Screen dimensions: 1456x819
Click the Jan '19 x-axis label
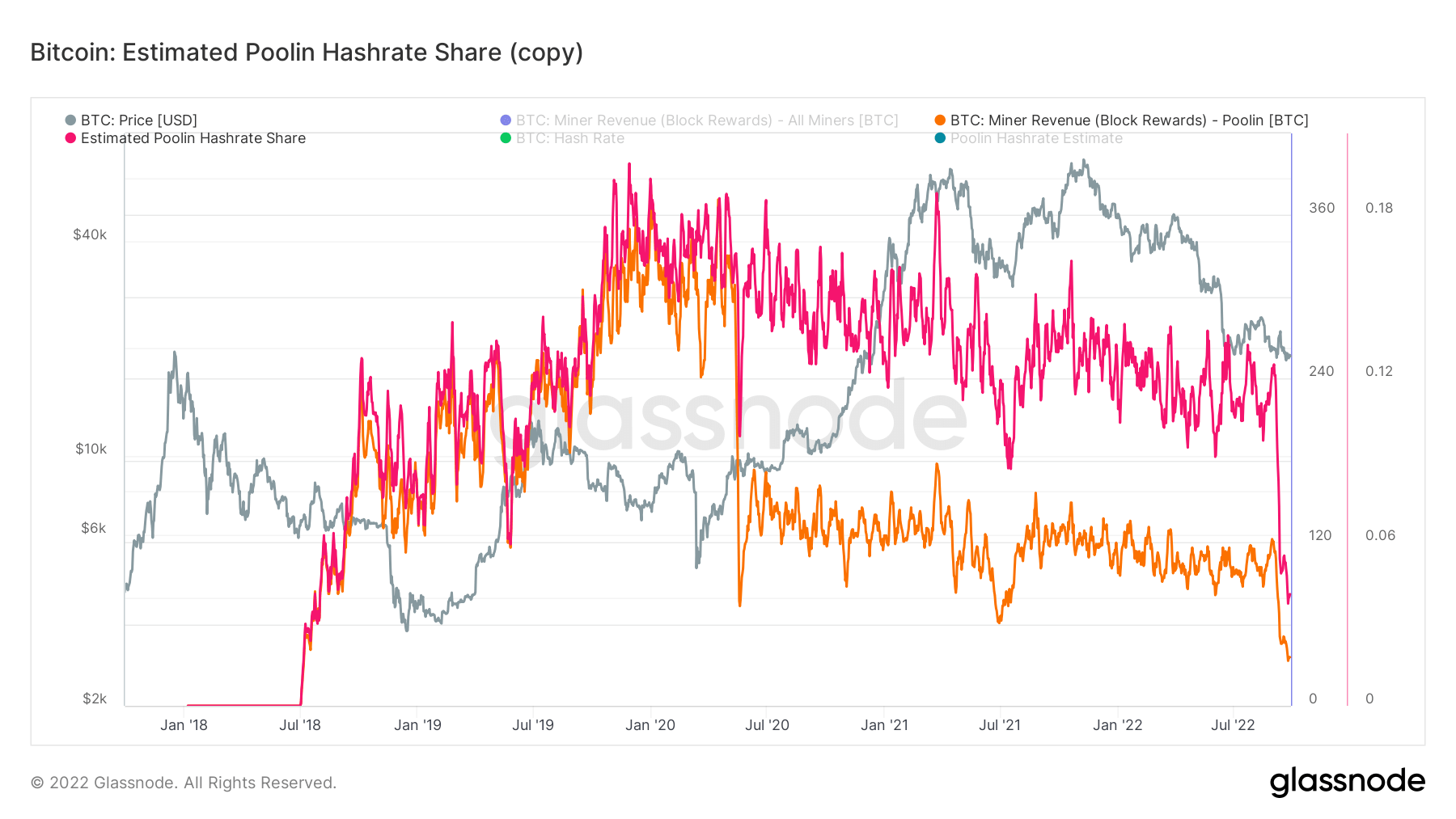point(417,725)
